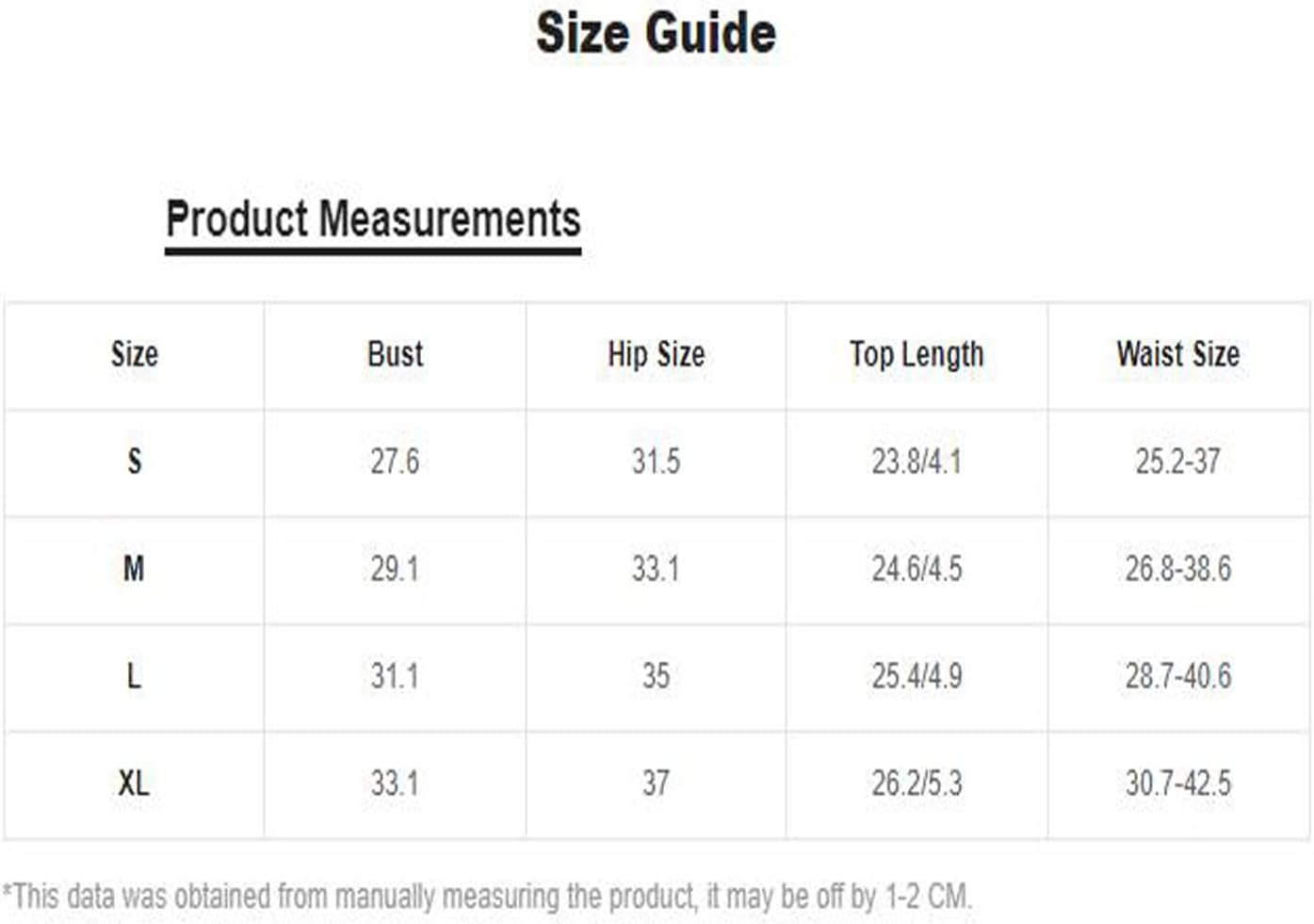Select the 26.8-38.6 waist size cell
1314x924 pixels.
(1177, 569)
